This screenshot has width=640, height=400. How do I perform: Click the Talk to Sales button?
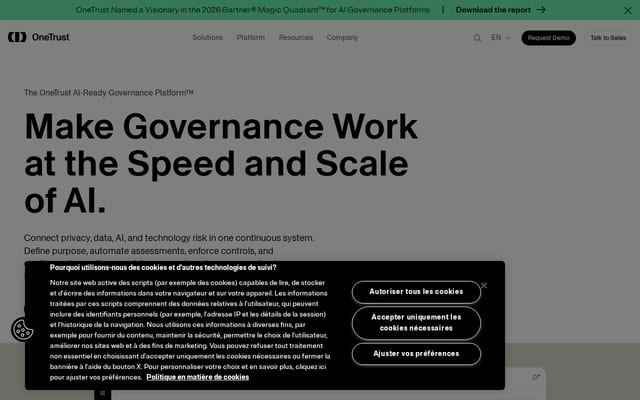pos(608,38)
